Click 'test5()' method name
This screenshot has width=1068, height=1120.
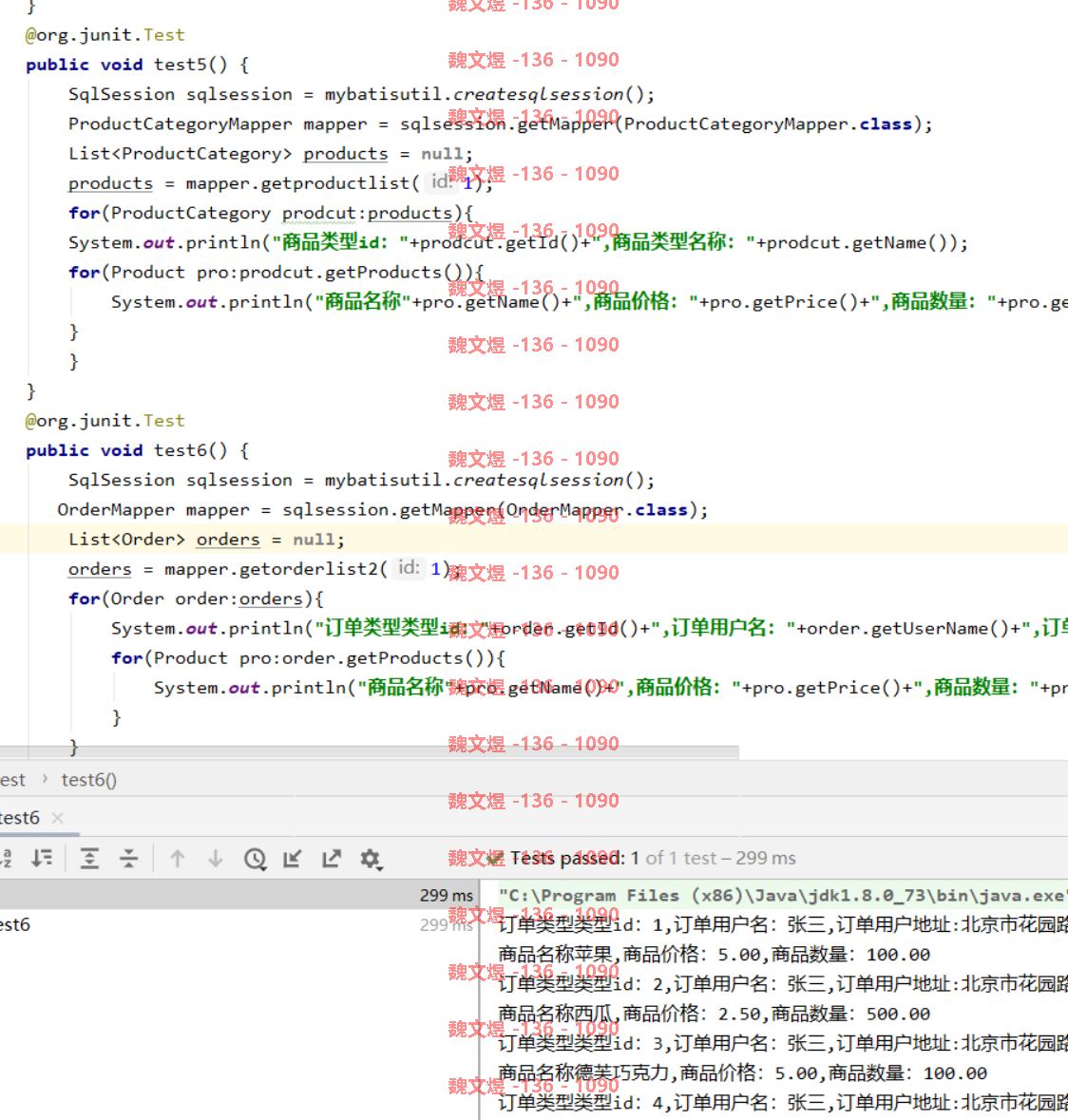(191, 65)
